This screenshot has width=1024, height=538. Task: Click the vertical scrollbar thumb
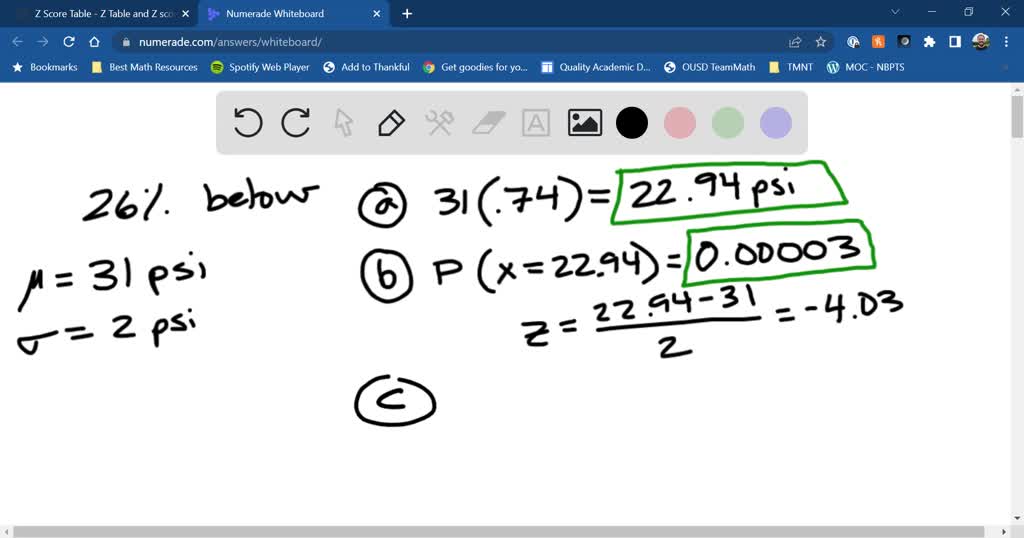point(1017,117)
